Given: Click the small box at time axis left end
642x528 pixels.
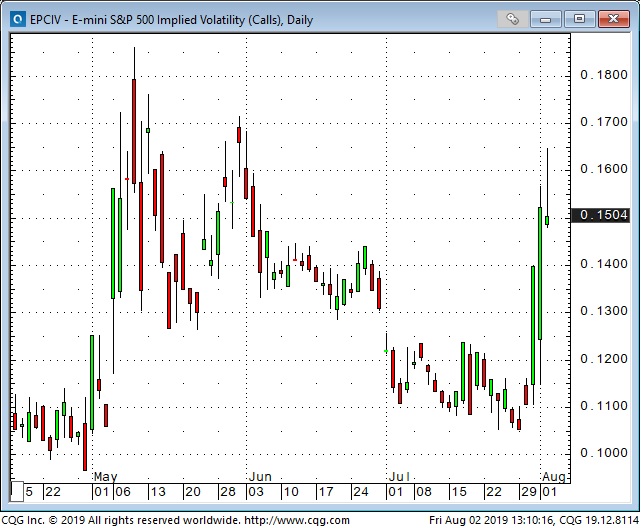Looking at the screenshot, I should click(x=17, y=492).
